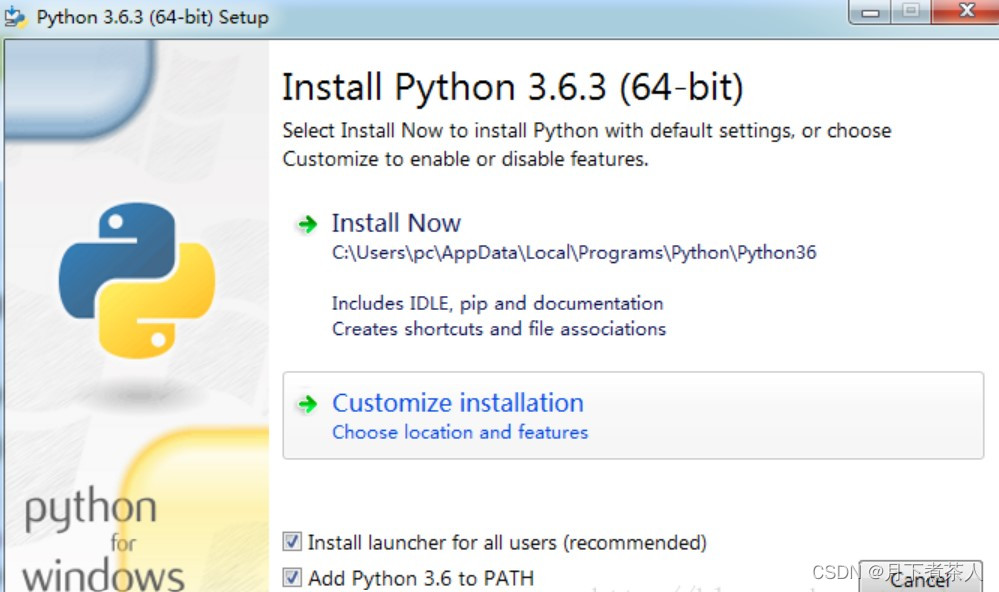This screenshot has width=999, height=592.
Task: Toggle Add Python 3.6 to PATH checkbox
Action: point(292,578)
